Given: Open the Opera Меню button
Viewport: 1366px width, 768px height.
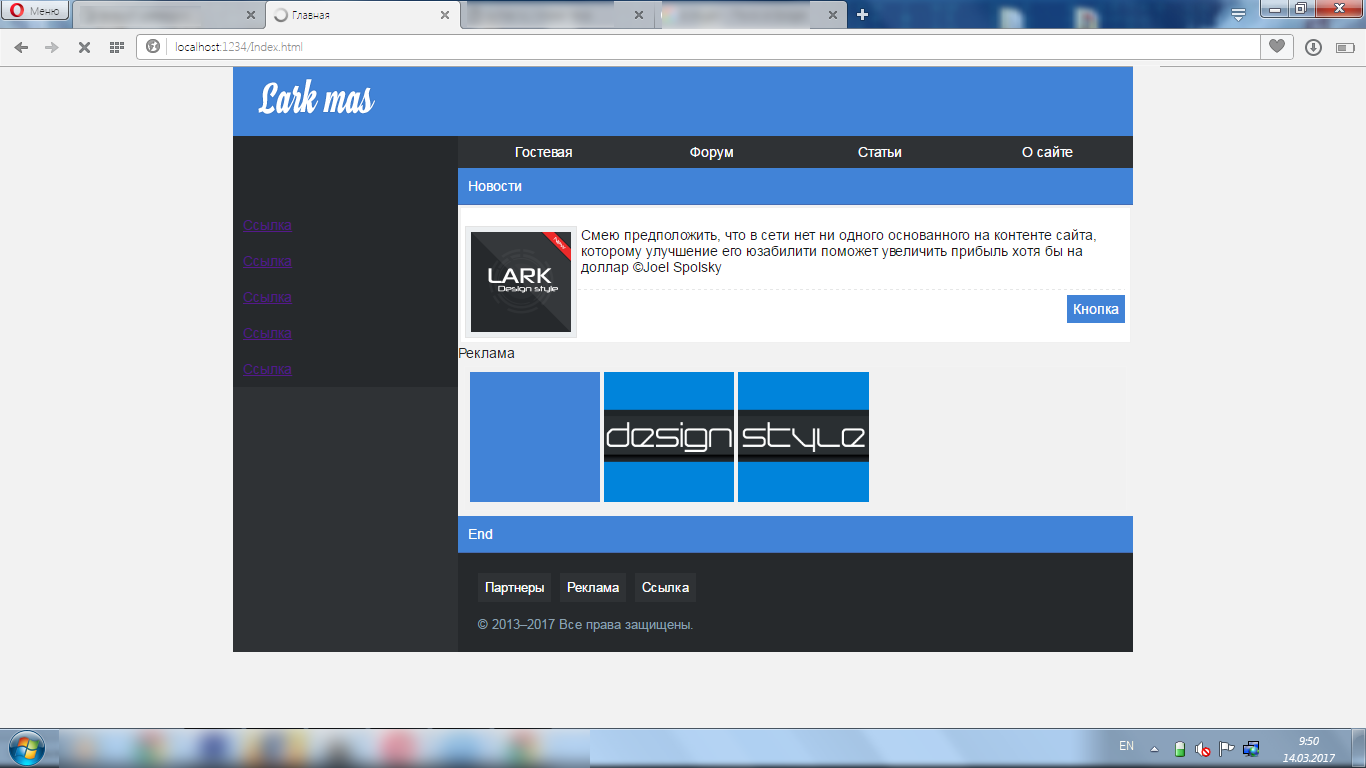Looking at the screenshot, I should click(35, 11).
